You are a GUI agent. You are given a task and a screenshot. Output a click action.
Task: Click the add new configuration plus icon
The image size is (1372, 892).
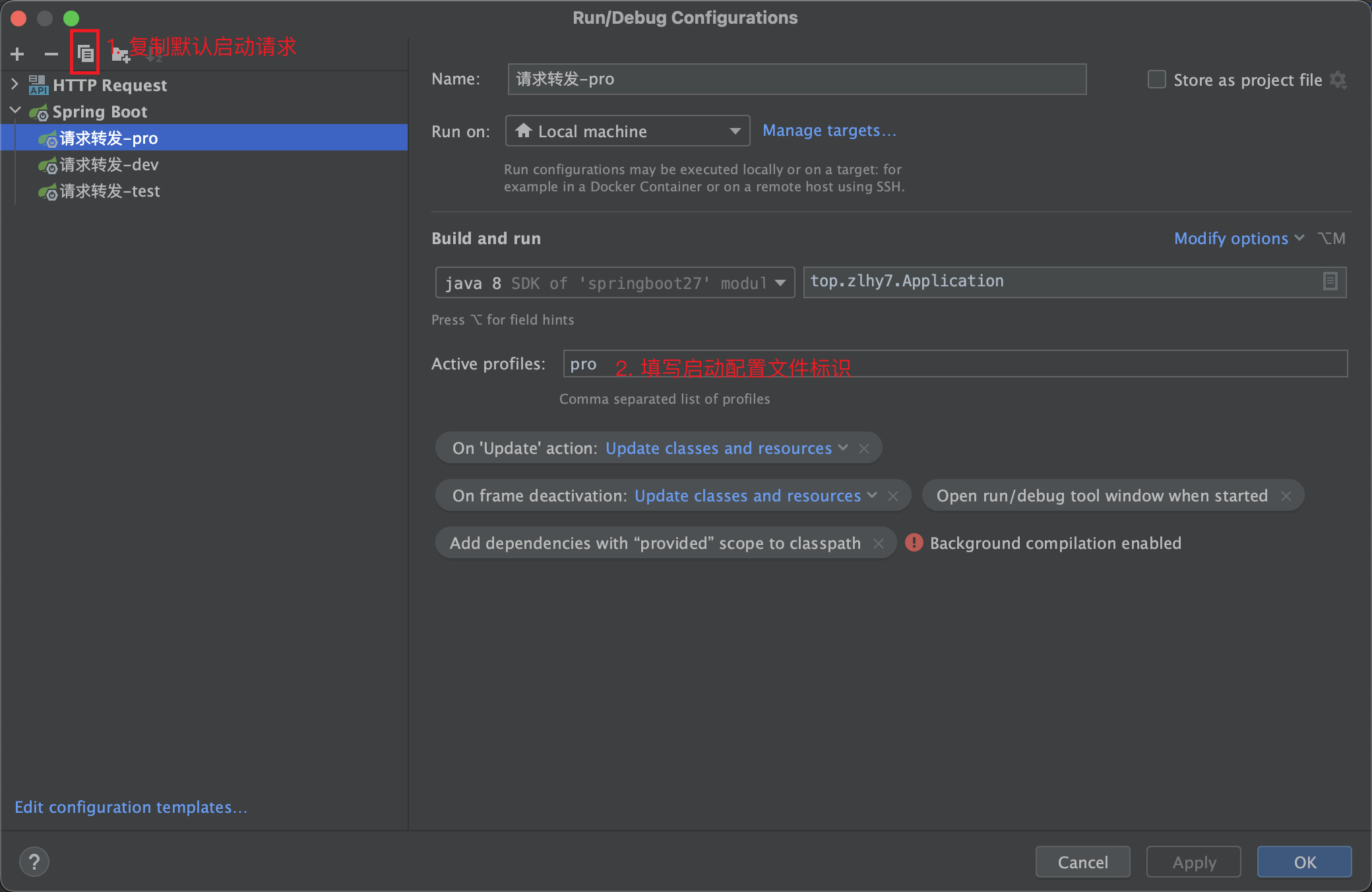coord(18,53)
